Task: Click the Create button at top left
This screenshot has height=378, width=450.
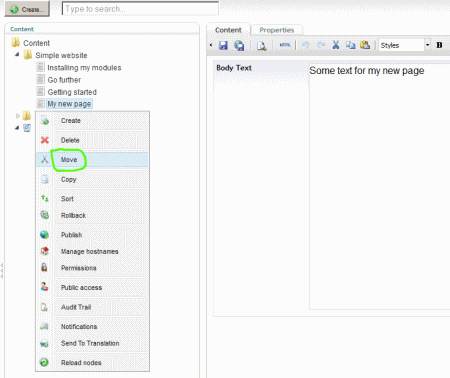Action: point(27,9)
